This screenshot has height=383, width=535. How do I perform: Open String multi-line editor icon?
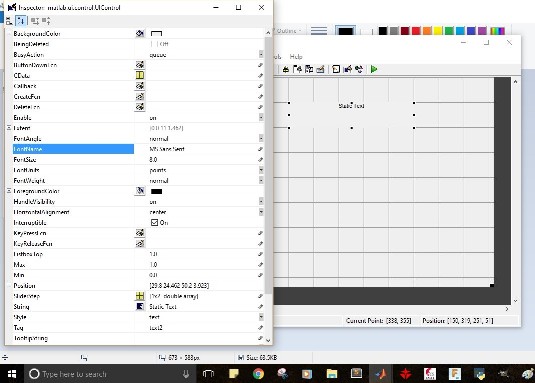pos(140,306)
